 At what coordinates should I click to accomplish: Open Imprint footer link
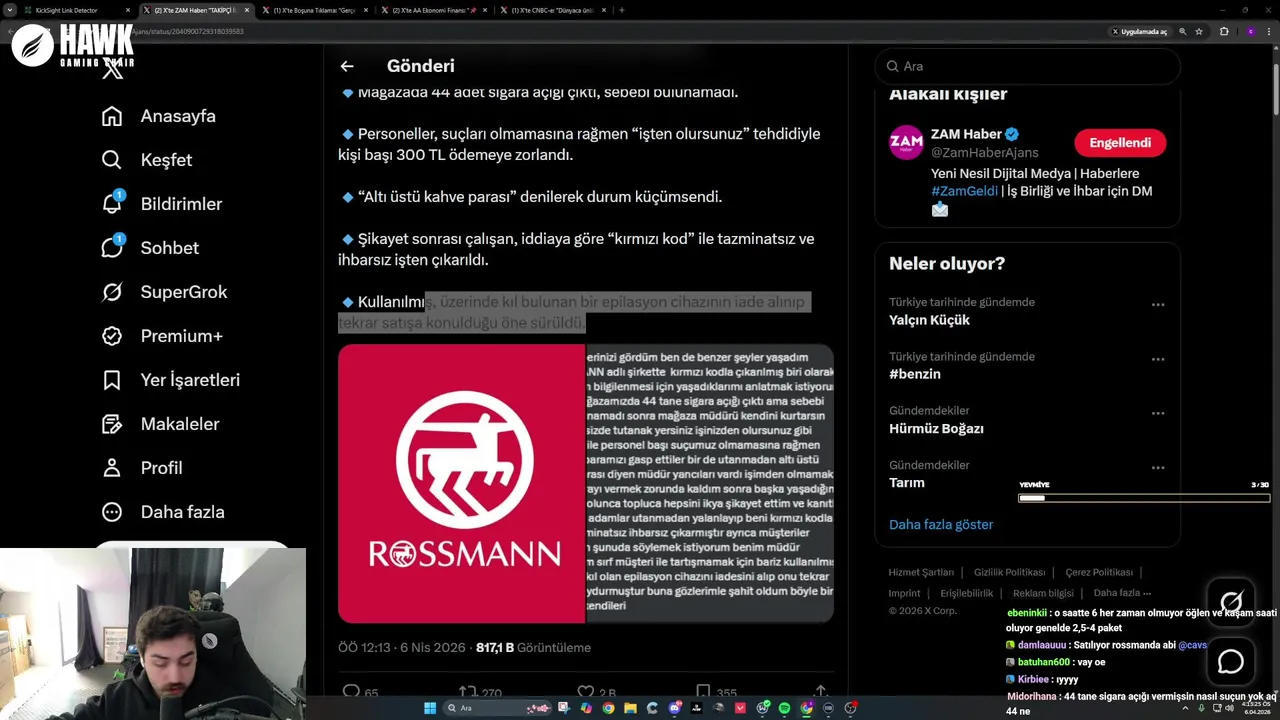(904, 593)
